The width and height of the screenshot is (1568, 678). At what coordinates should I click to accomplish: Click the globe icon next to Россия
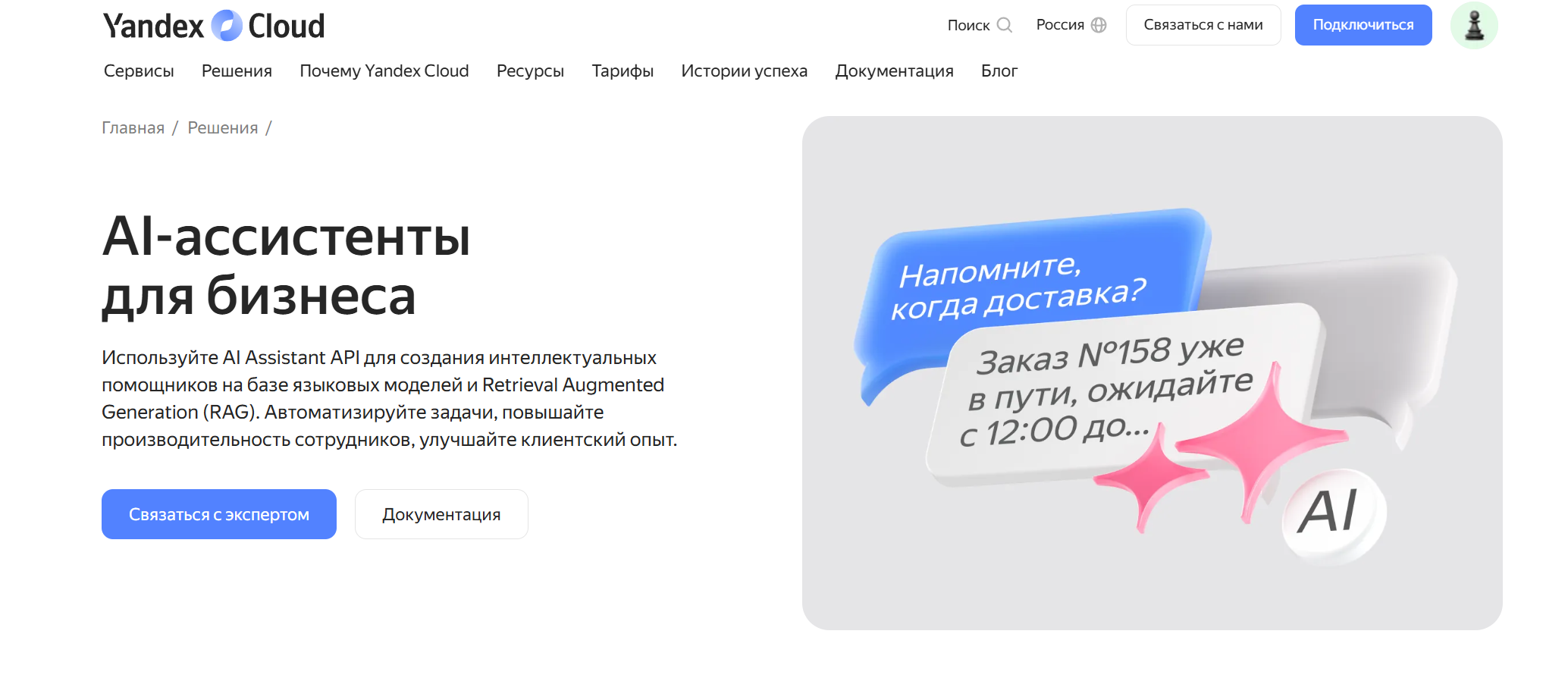point(1099,25)
